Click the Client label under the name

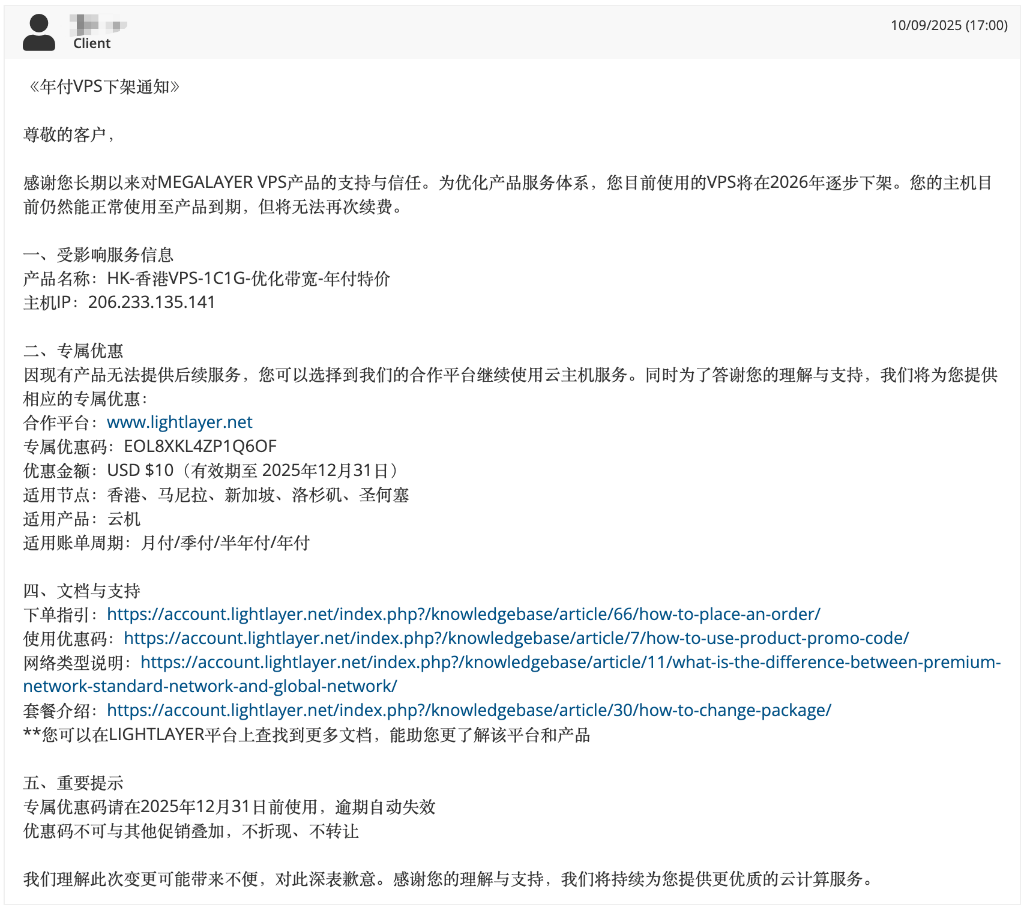coord(92,44)
